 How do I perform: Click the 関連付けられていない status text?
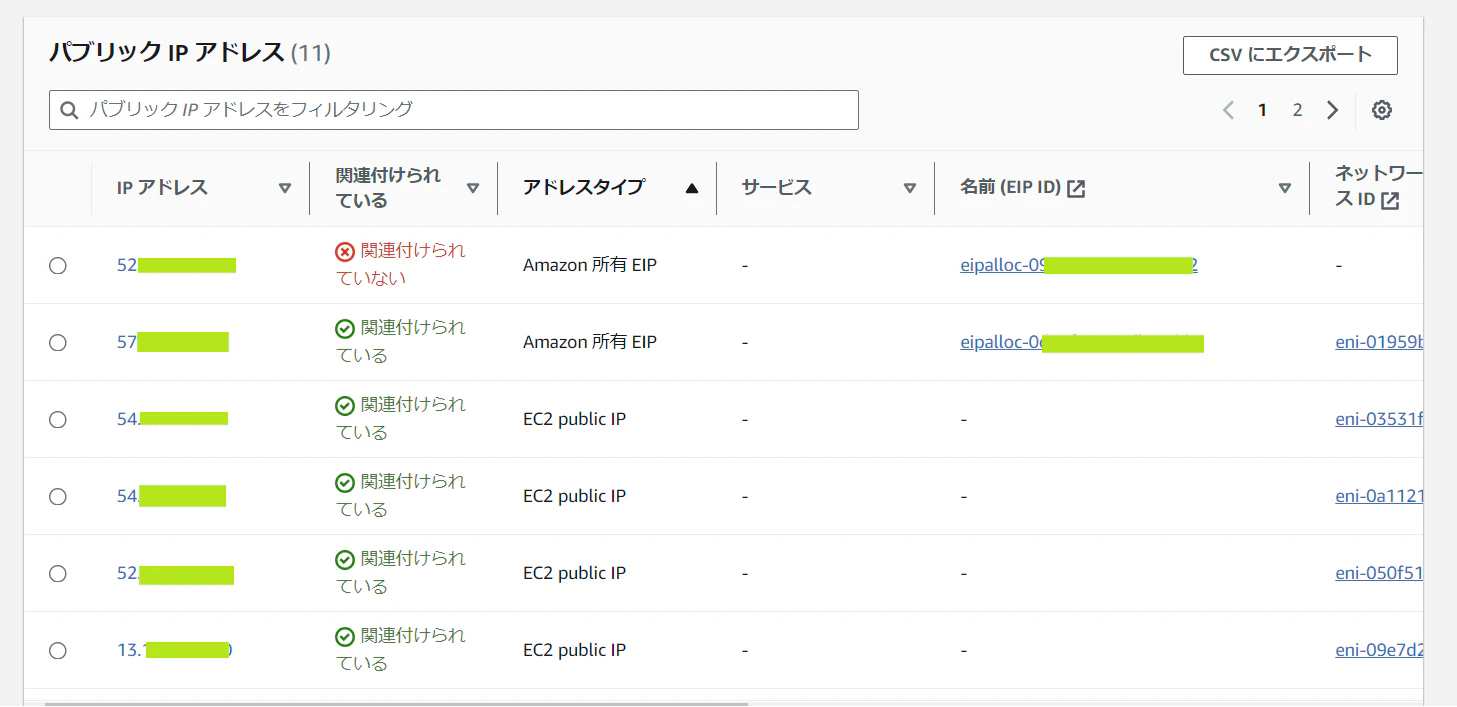pyautogui.click(x=400, y=264)
